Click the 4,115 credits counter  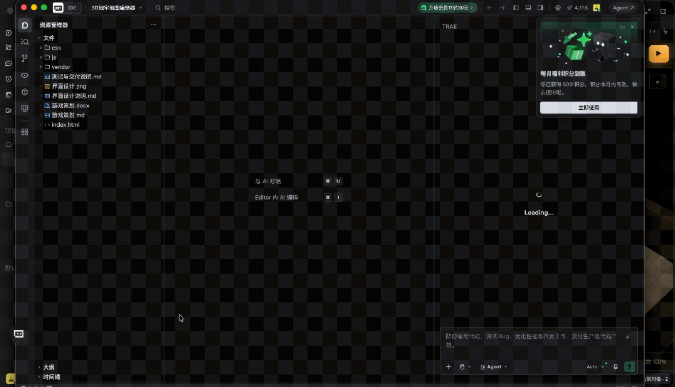577,8
